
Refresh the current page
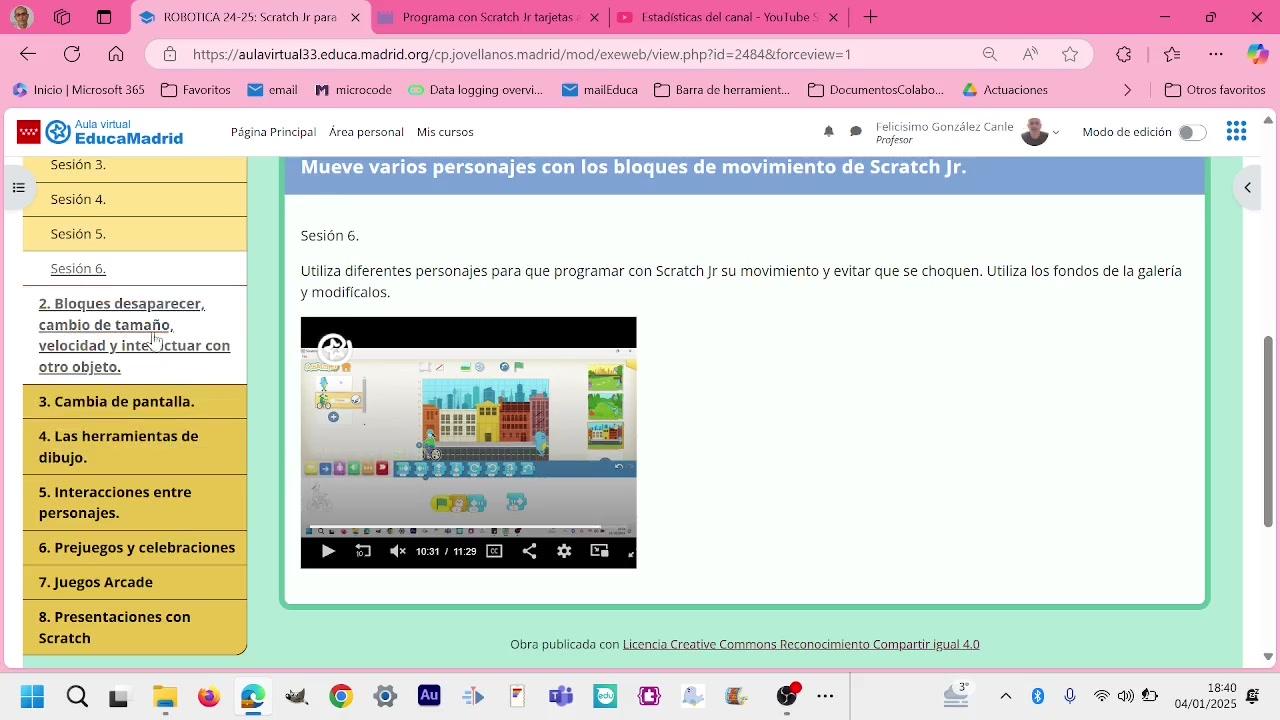coord(72,54)
